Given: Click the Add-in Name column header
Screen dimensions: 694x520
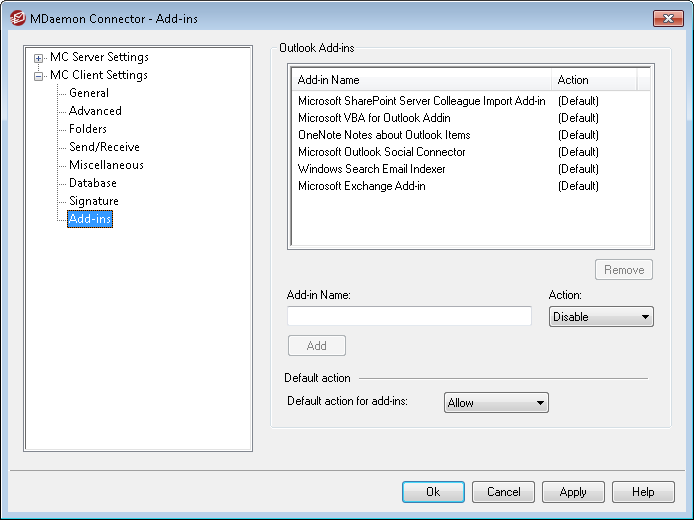Looking at the screenshot, I should coord(420,80).
